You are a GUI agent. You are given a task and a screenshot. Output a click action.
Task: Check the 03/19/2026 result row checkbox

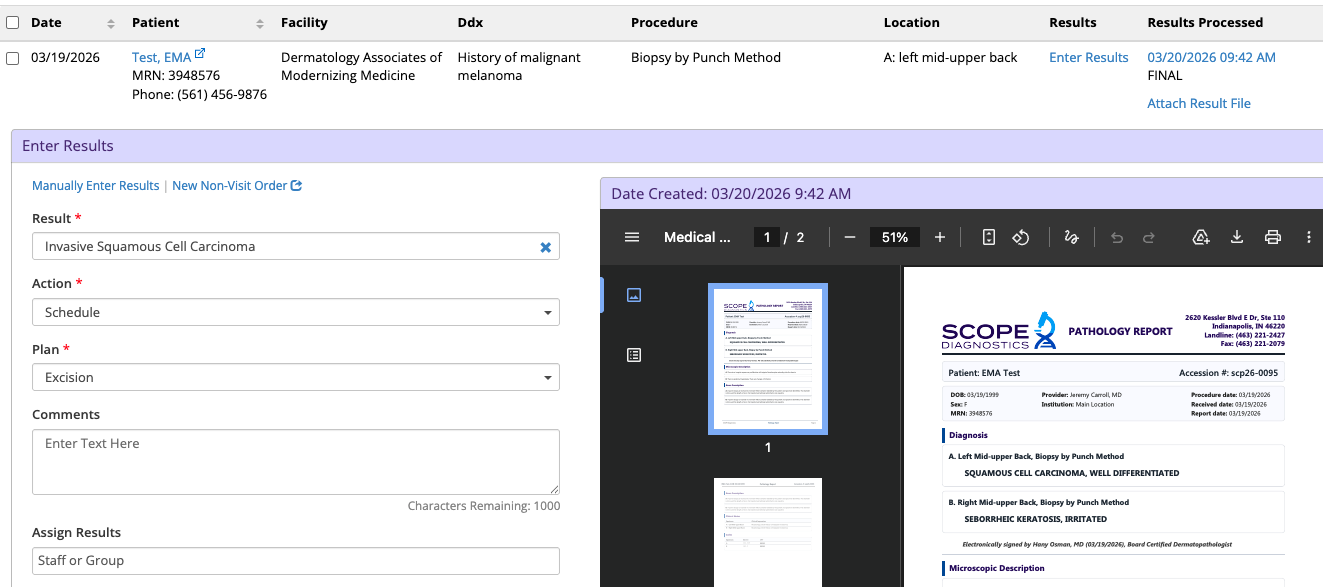click(x=12, y=57)
